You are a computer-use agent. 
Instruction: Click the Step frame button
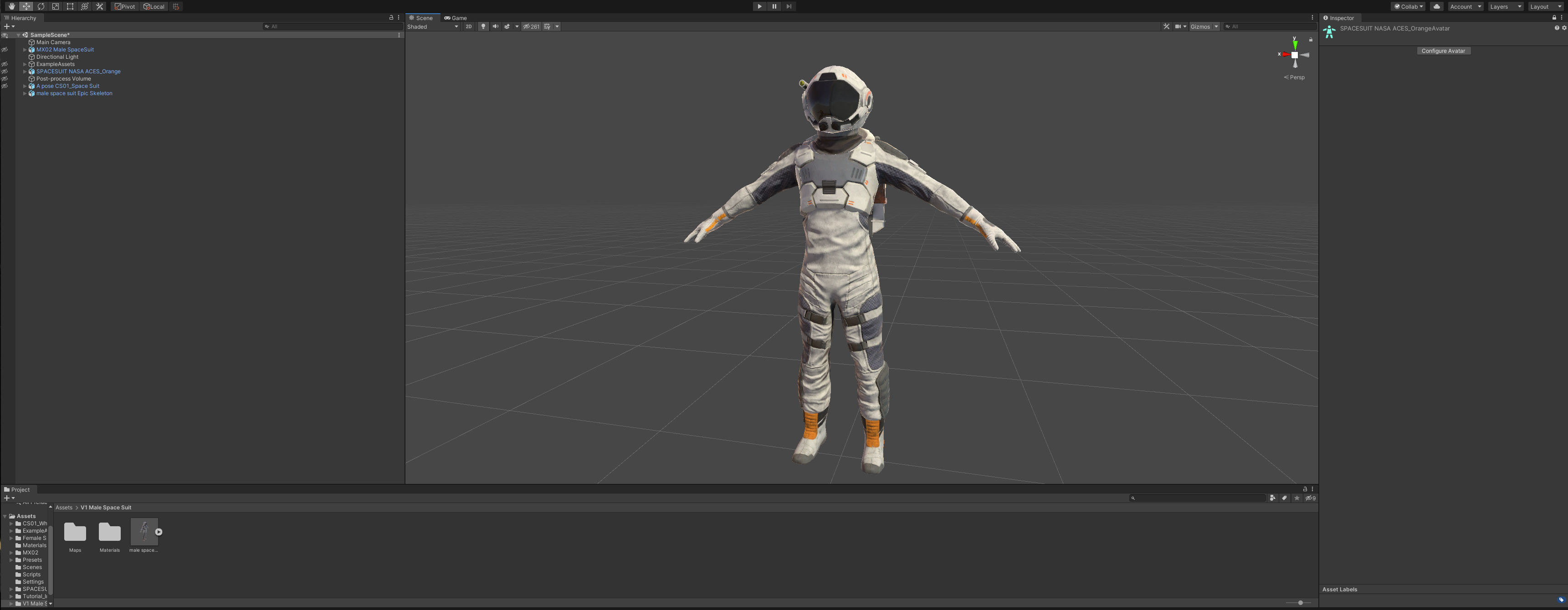click(789, 6)
